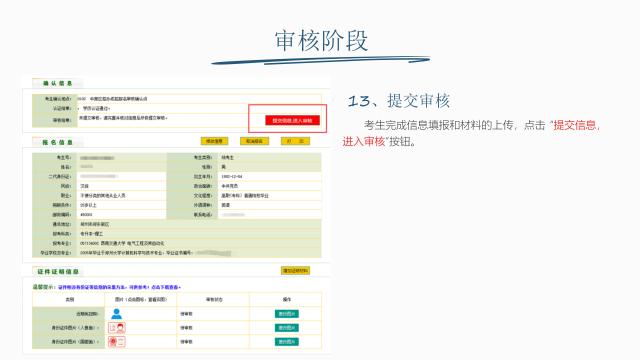Image resolution: width=640 pixels, height=360 pixels.
Task: Select the 确认信息 section header
Action: pos(58,83)
